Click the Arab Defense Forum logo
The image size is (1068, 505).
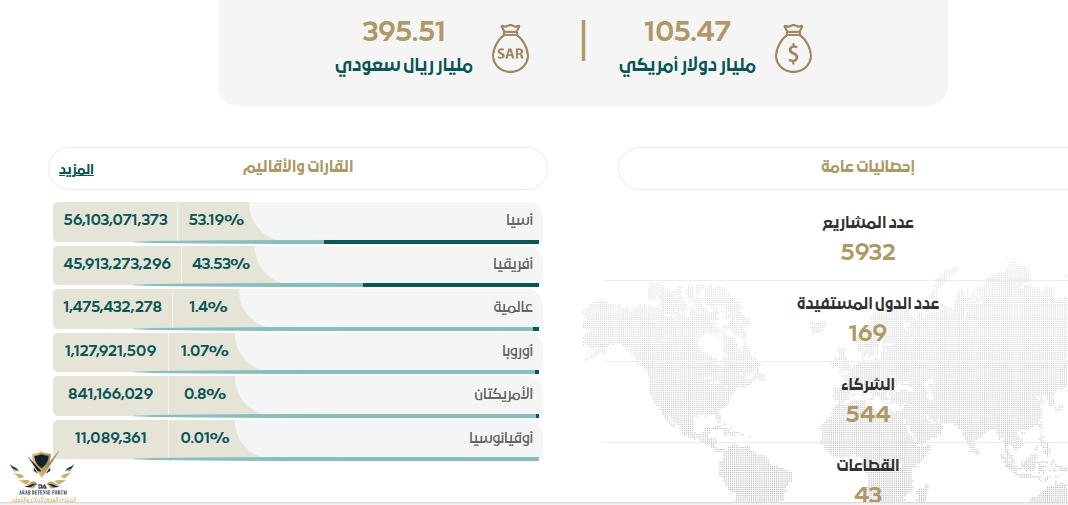42,476
